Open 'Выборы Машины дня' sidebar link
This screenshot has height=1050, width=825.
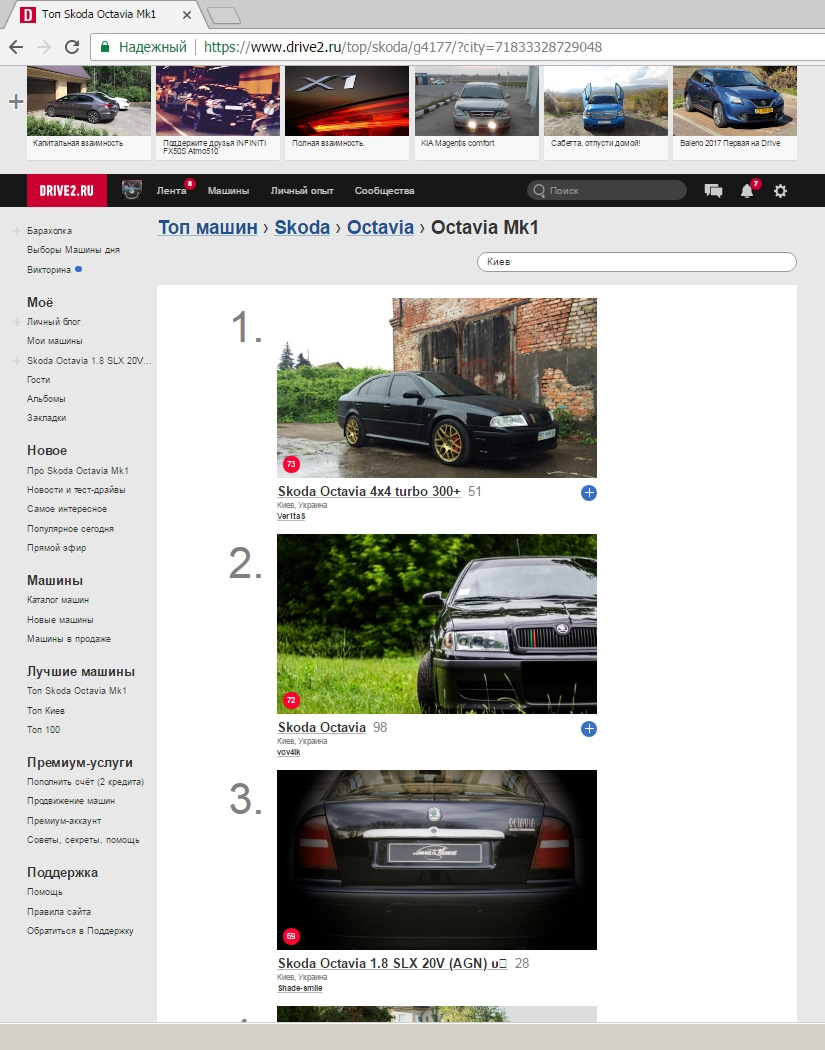73,250
